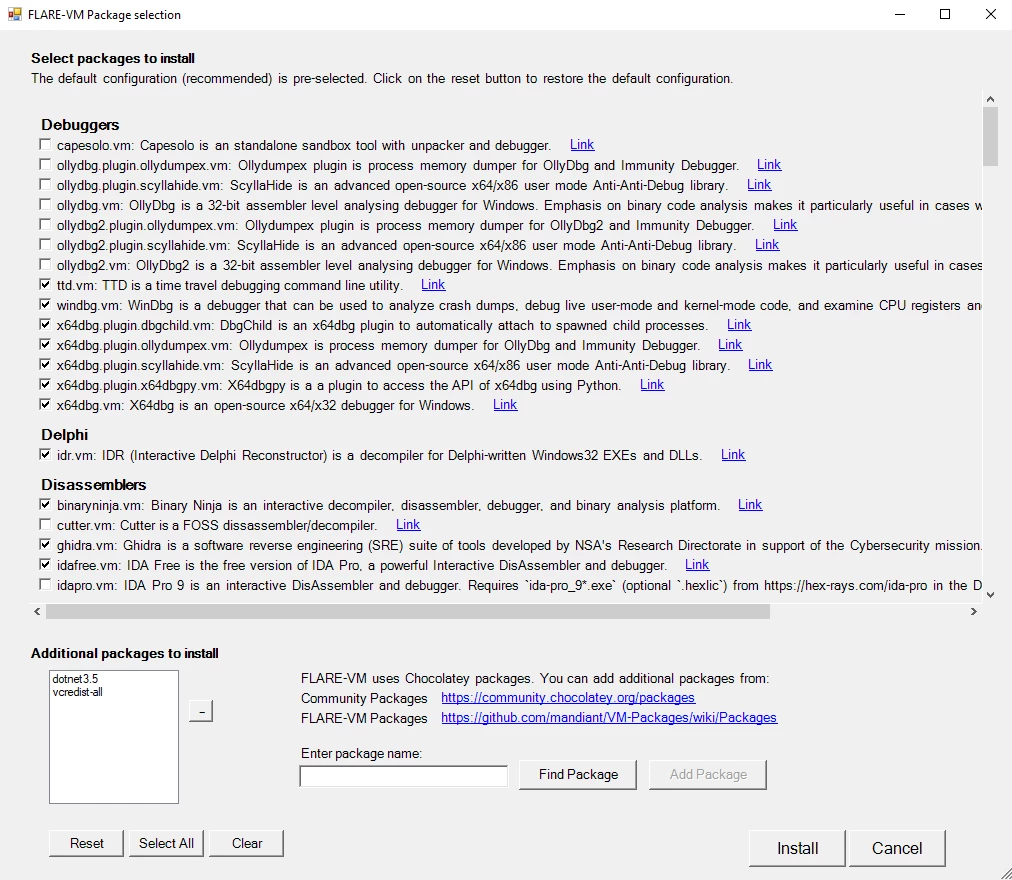
Task: Click the Add Package button
Action: tap(708, 774)
